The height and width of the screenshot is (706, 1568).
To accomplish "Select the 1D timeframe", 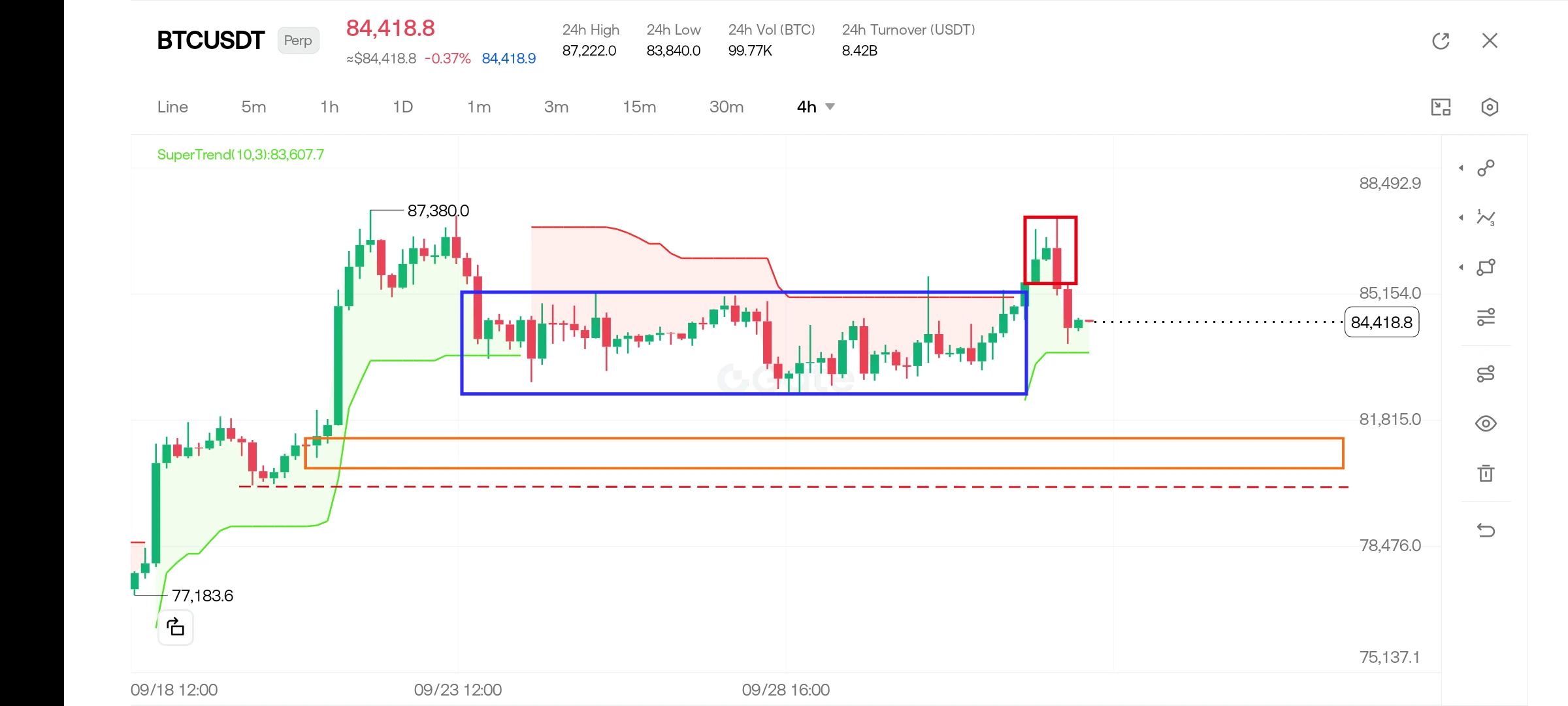I will (402, 107).
